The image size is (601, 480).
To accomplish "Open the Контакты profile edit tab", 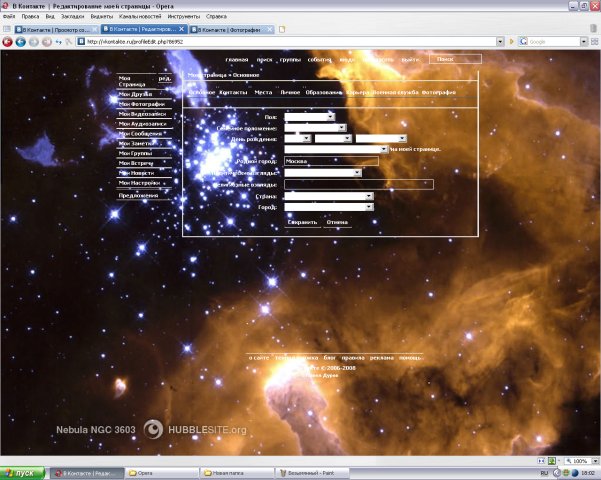I will [x=233, y=92].
